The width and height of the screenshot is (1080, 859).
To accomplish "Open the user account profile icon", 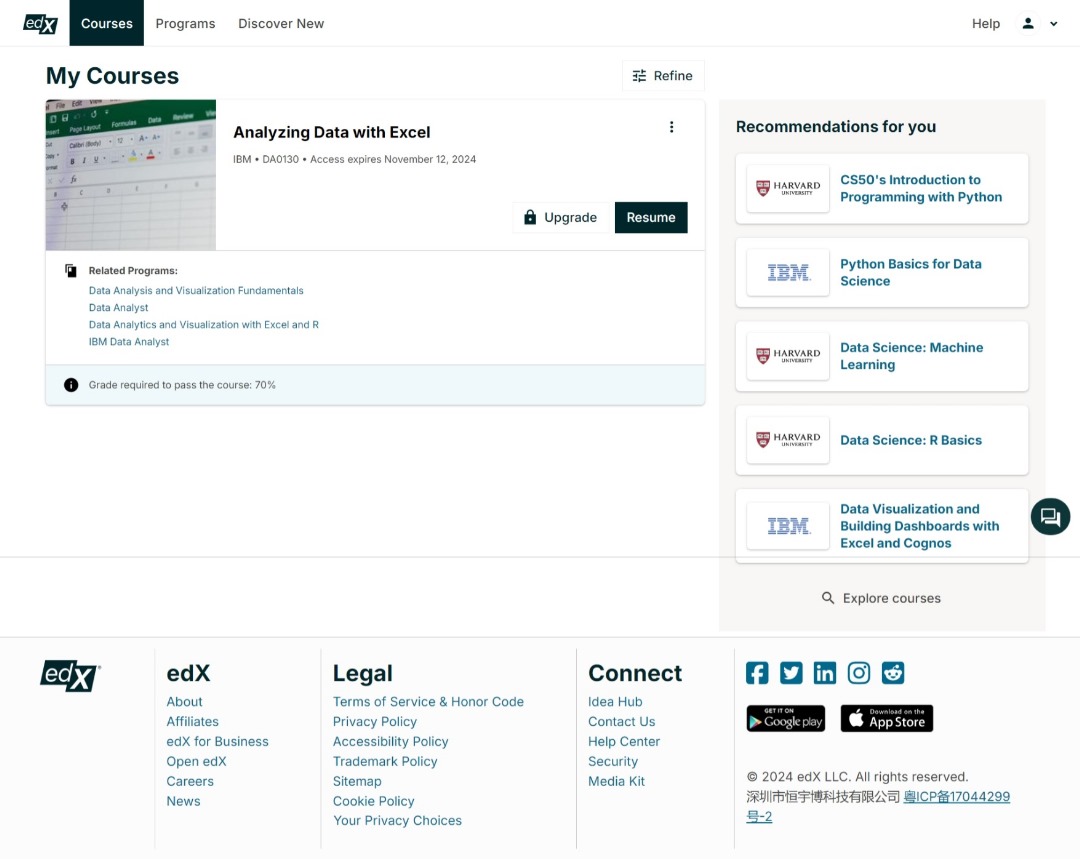I will coord(1028,23).
